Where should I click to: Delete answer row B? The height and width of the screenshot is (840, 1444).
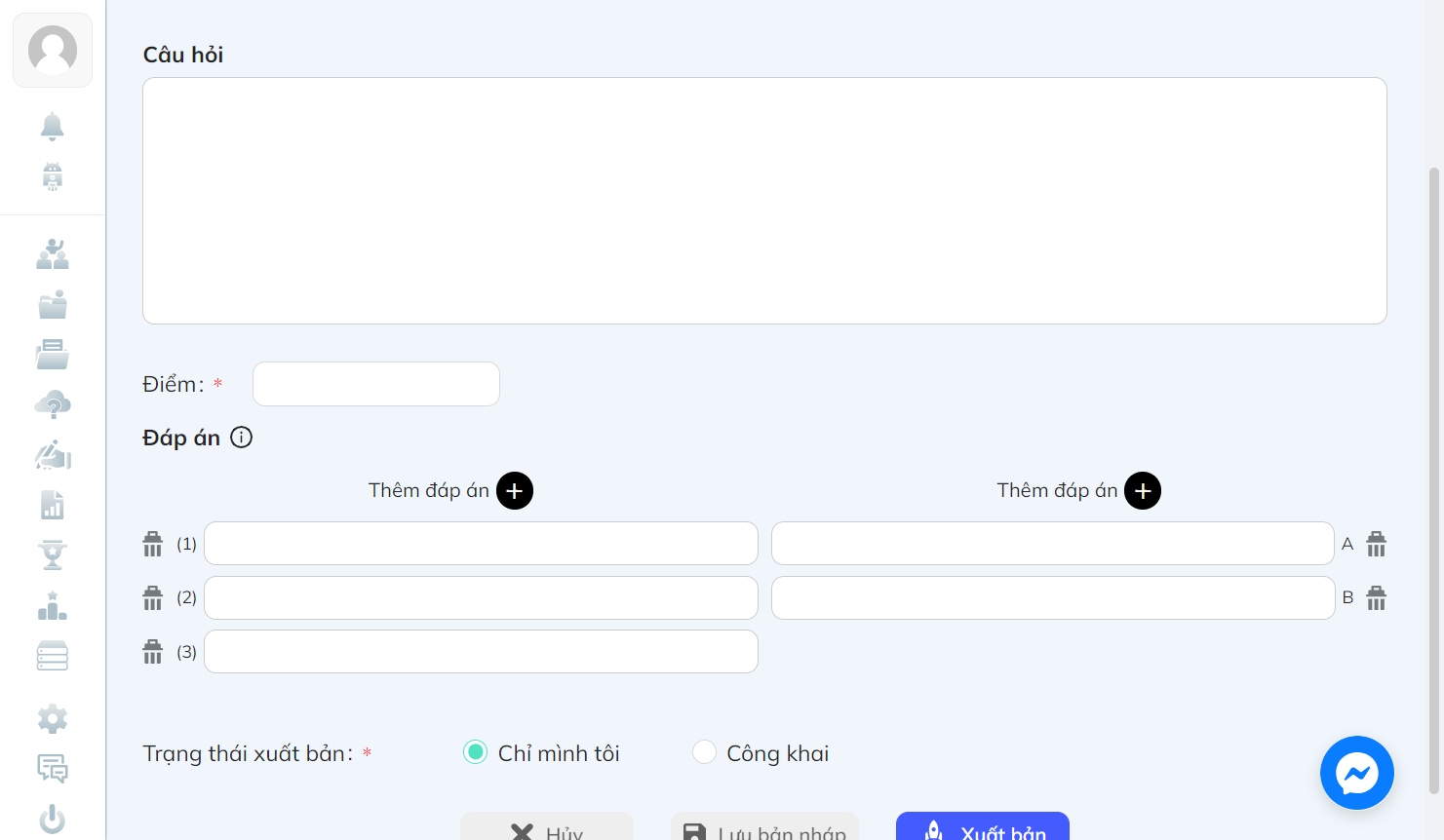(x=1376, y=597)
